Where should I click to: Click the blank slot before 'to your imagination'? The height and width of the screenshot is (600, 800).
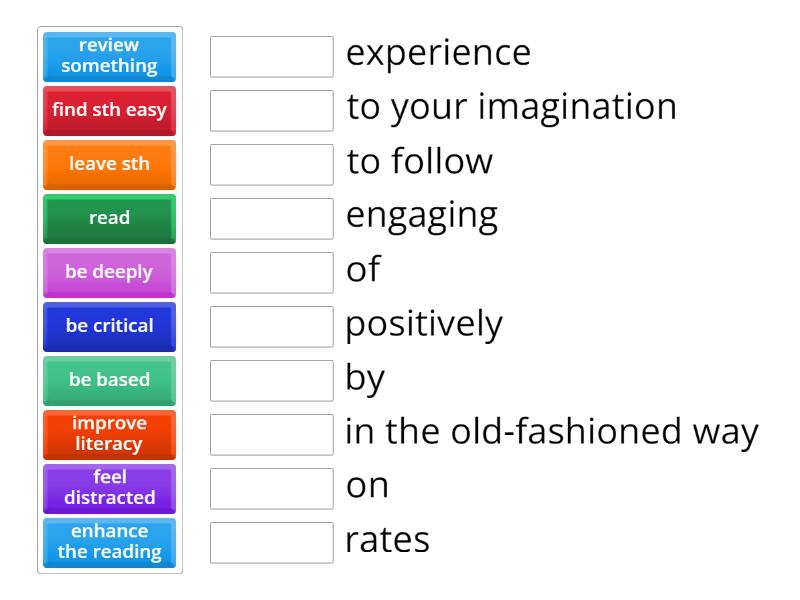[272, 111]
